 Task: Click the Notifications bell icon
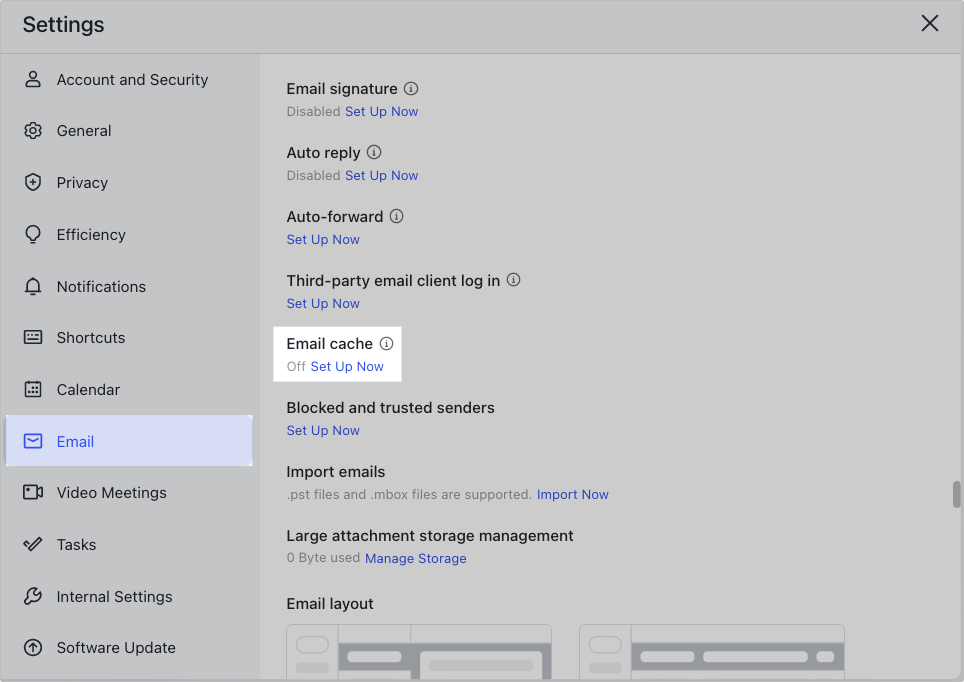tap(33, 286)
